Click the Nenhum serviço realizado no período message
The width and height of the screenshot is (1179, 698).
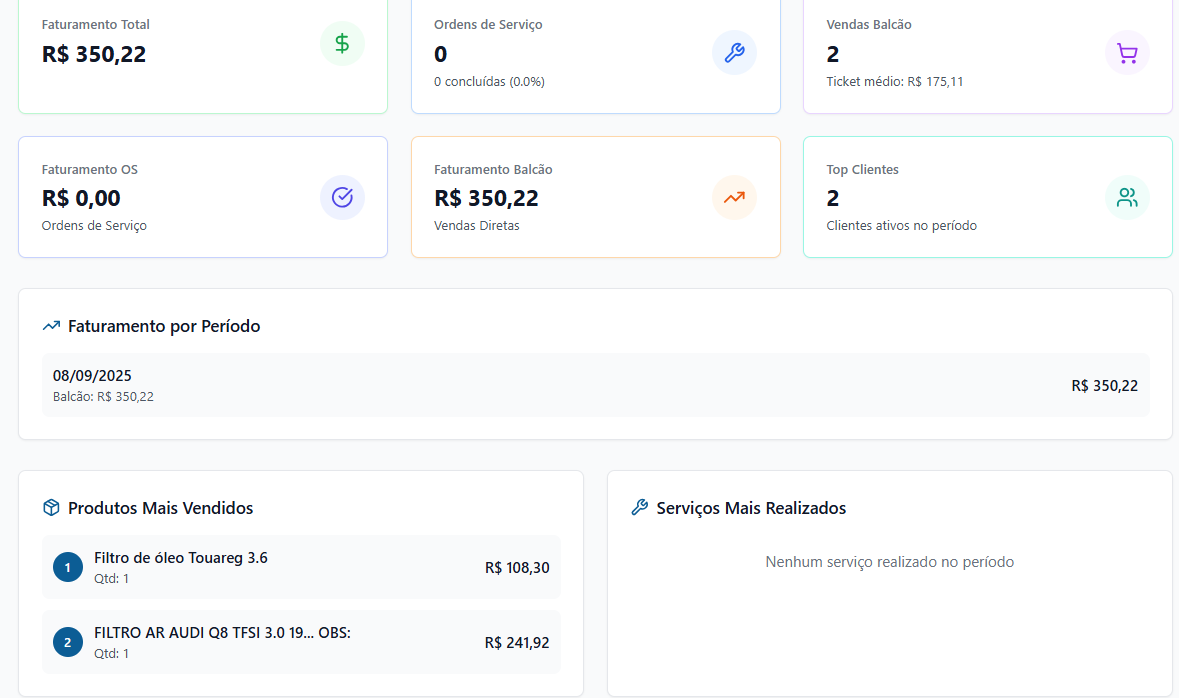889,562
